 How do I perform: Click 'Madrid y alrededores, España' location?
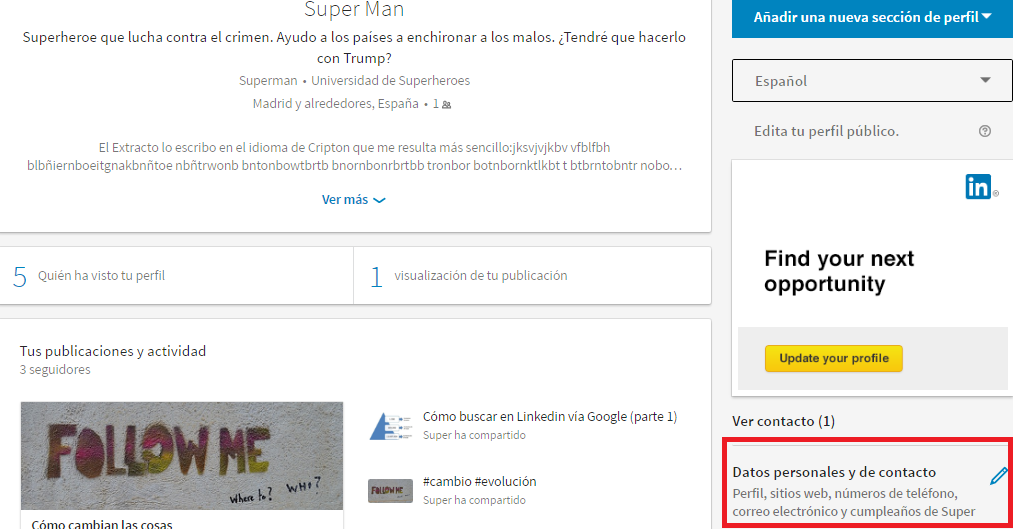coord(335,104)
